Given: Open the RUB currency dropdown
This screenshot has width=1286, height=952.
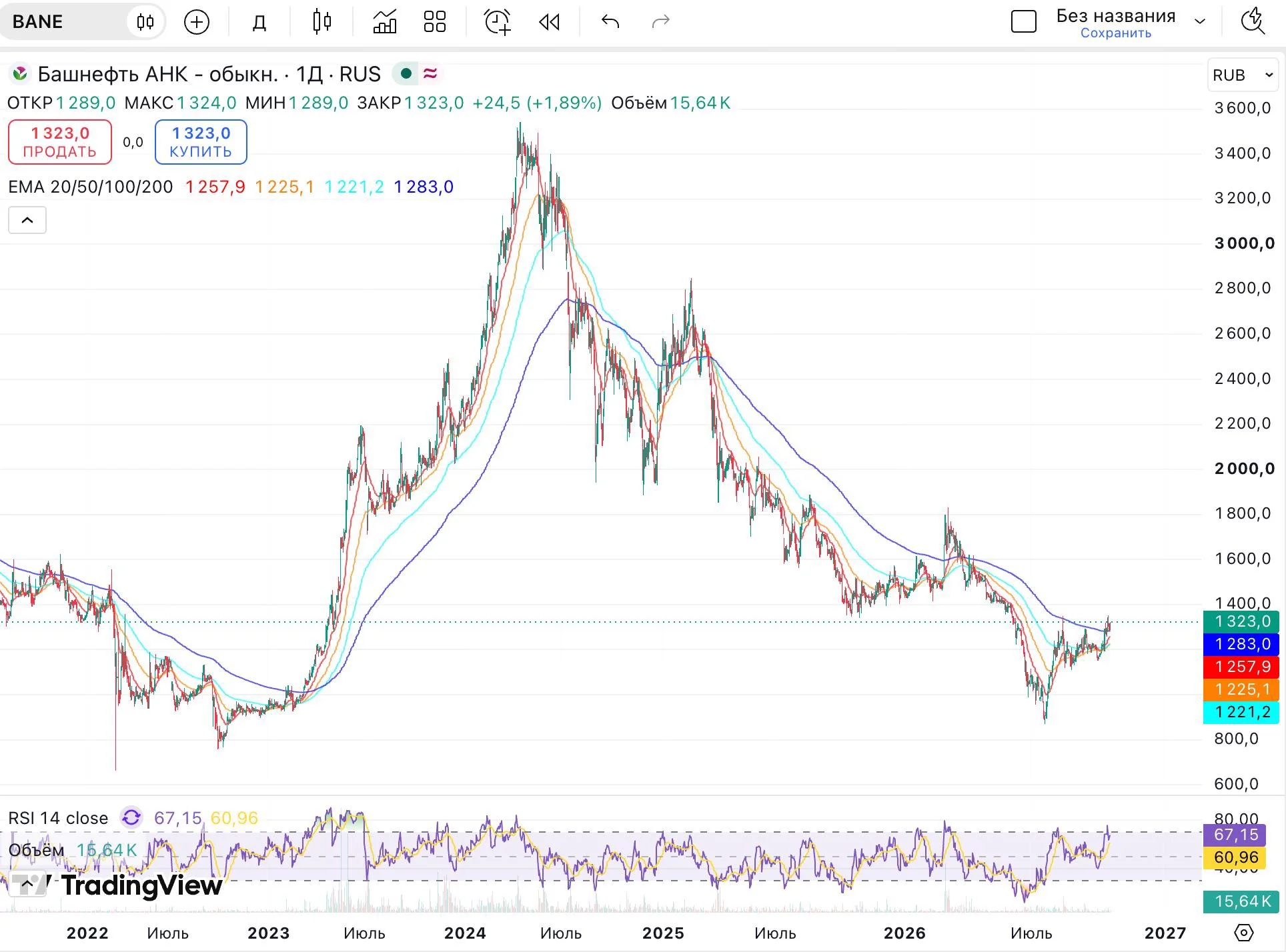Looking at the screenshot, I should (1243, 75).
